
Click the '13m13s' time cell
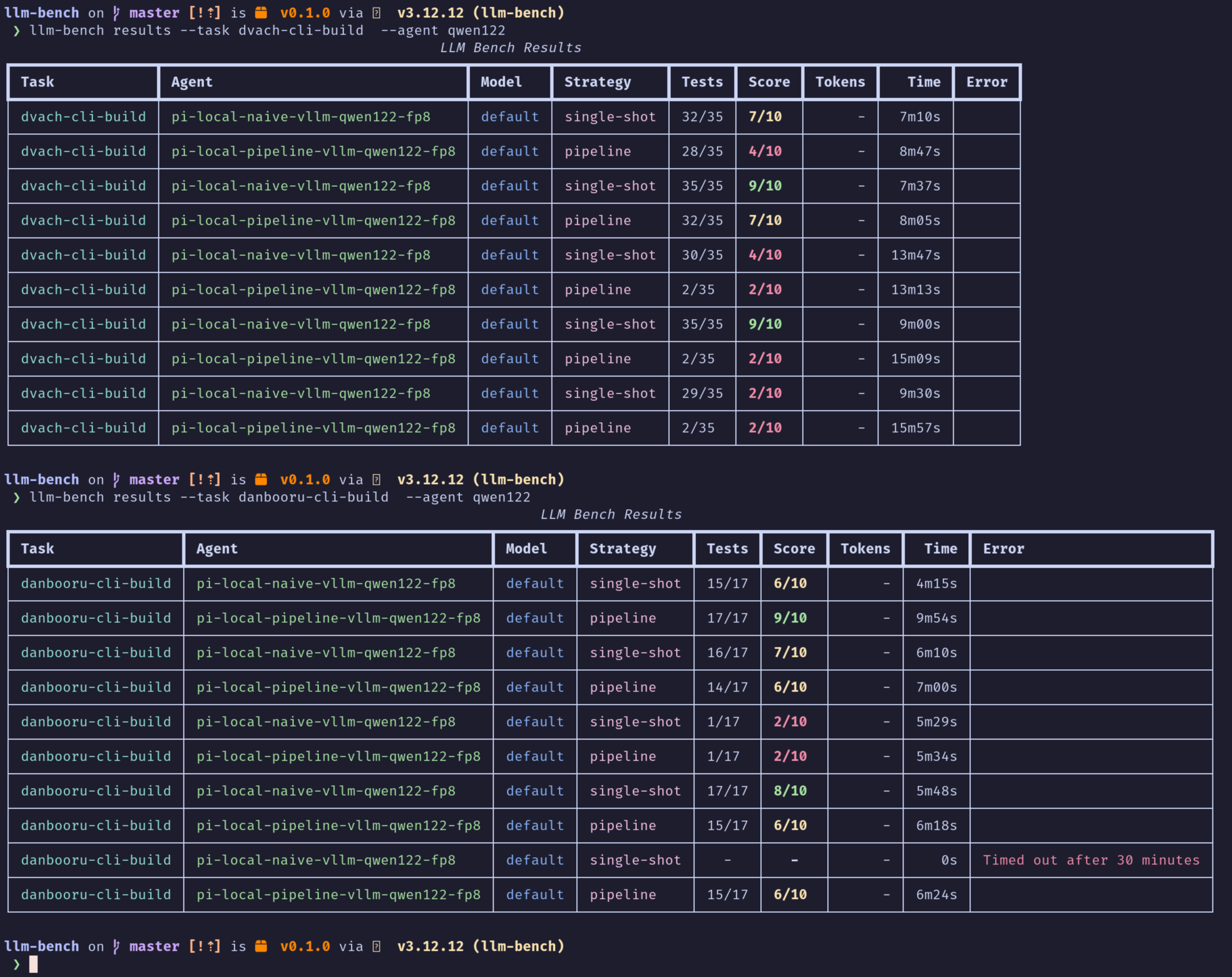916,289
